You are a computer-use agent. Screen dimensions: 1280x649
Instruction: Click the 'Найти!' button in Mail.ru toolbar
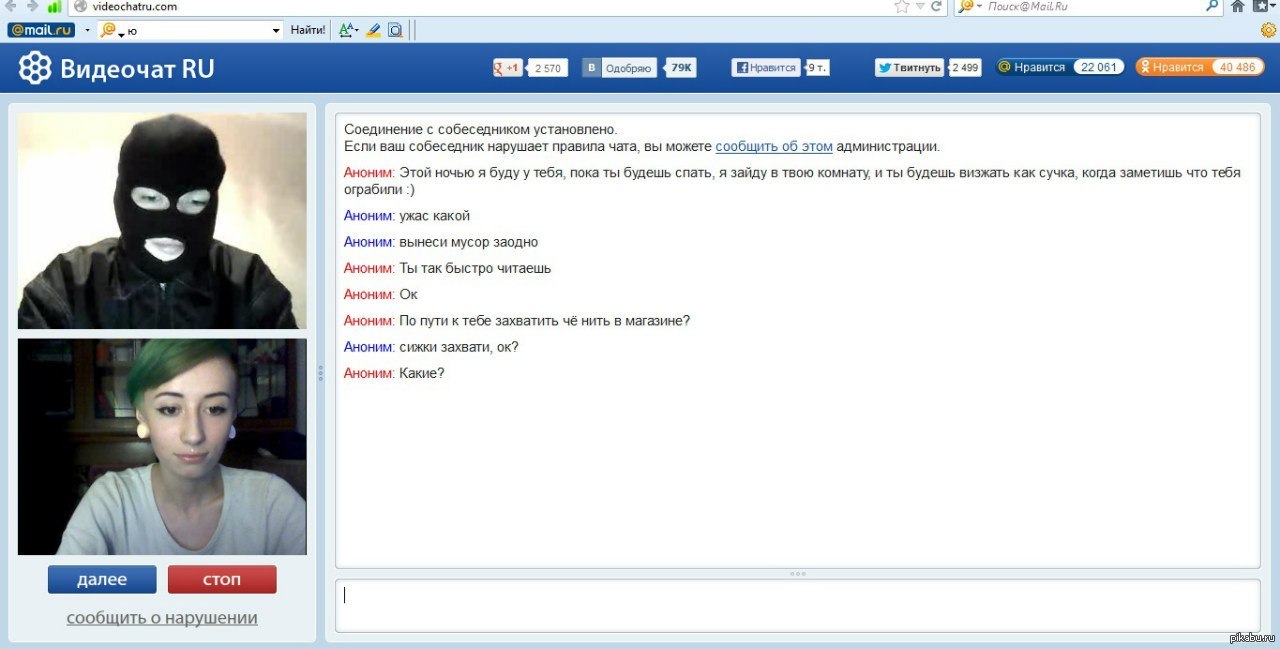coord(308,30)
